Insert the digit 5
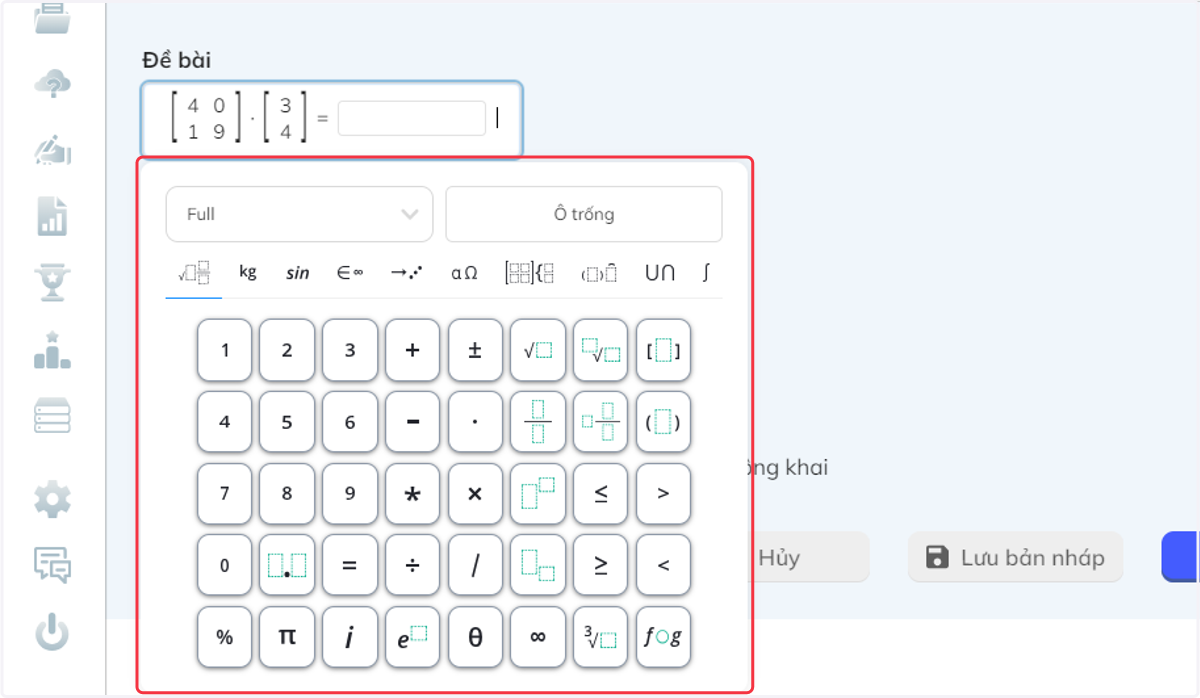The image size is (1200, 698). (x=287, y=422)
